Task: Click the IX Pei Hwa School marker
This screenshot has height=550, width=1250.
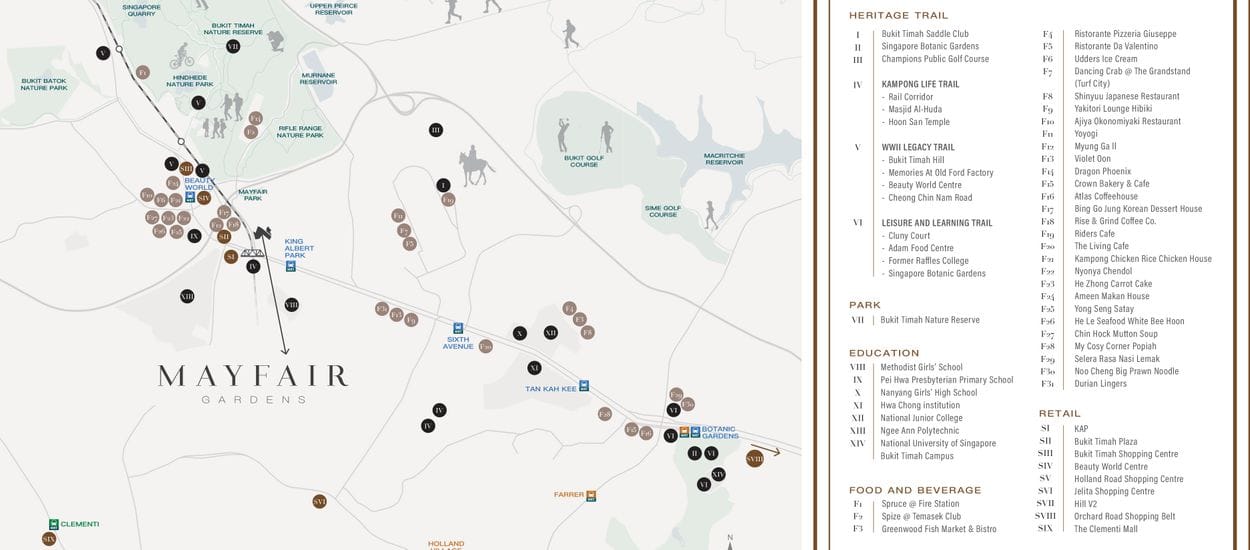Action: [195, 236]
